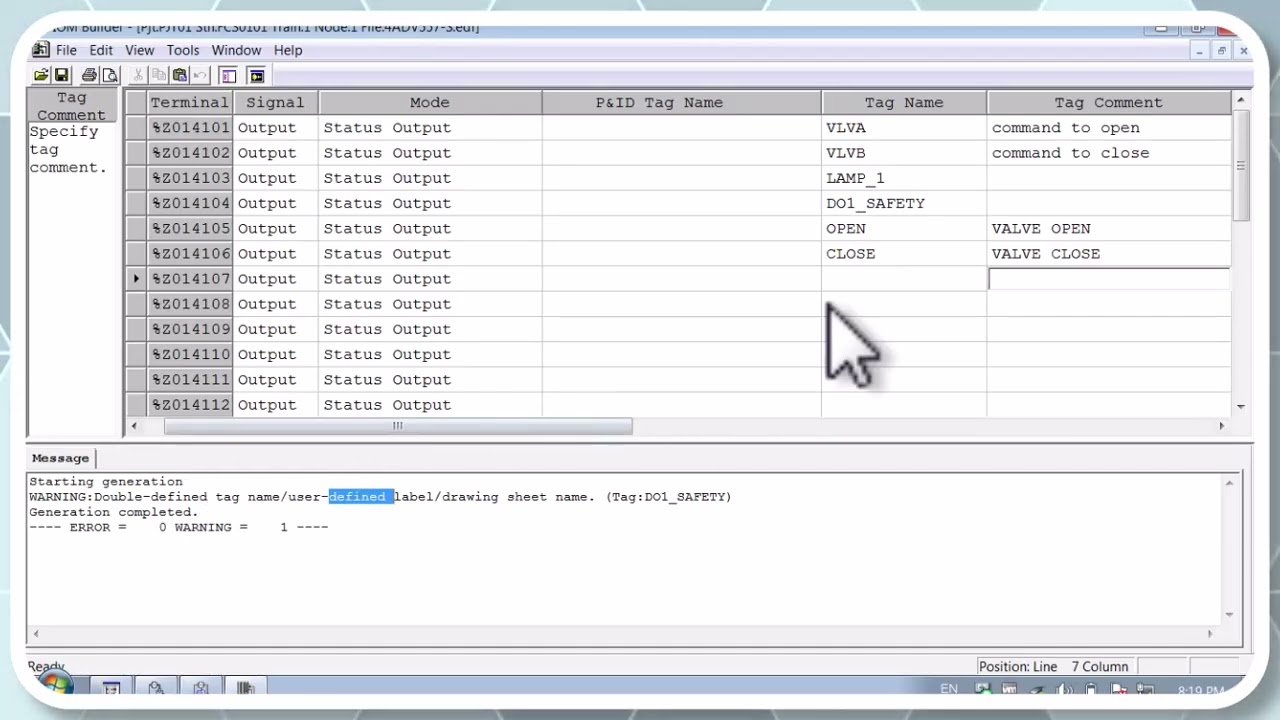Viewport: 1280px width, 720px height.
Task: Open the View menu
Action: tap(139, 50)
